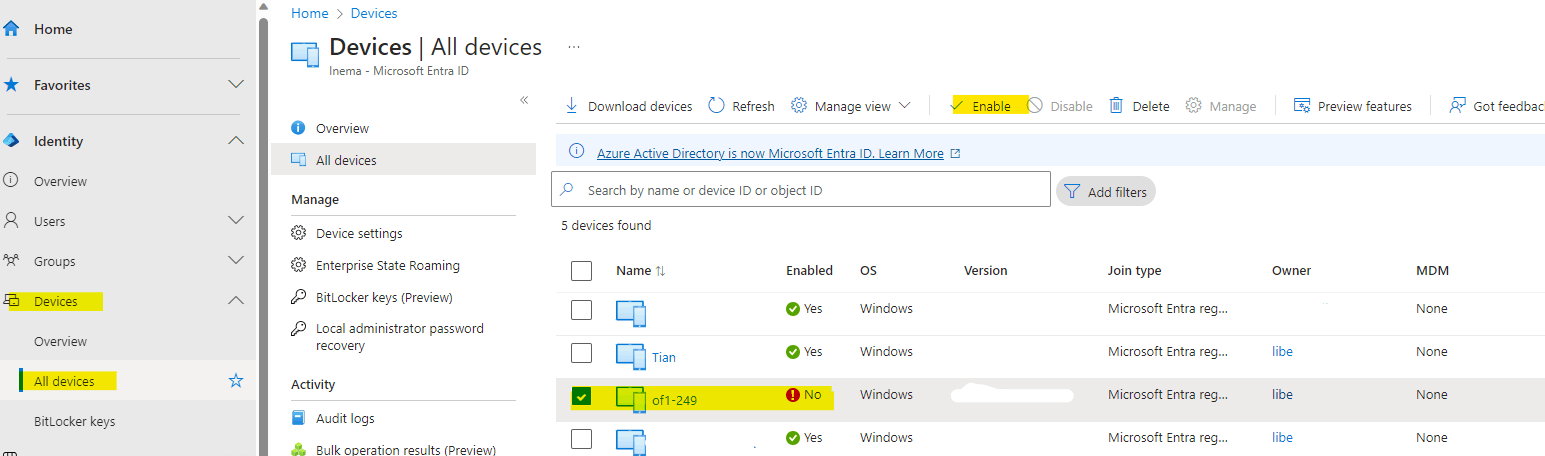Click the info icon in the Entra ID banner
The height and width of the screenshot is (456, 1545).
tap(576, 152)
